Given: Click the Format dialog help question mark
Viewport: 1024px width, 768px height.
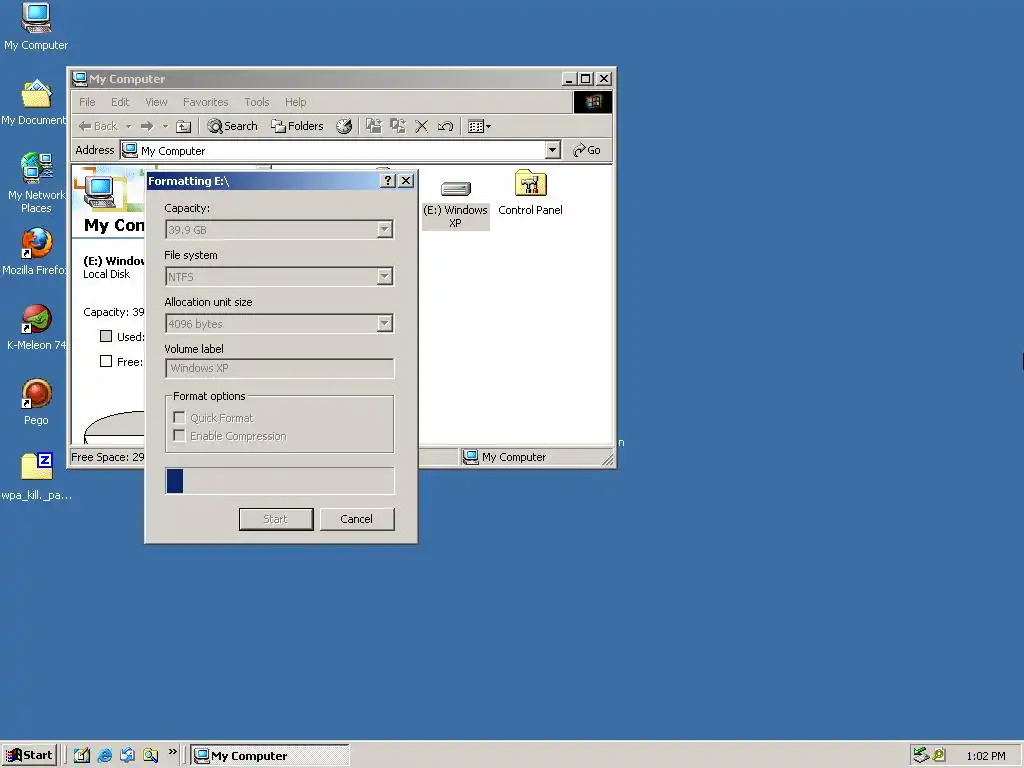Looking at the screenshot, I should (388, 181).
